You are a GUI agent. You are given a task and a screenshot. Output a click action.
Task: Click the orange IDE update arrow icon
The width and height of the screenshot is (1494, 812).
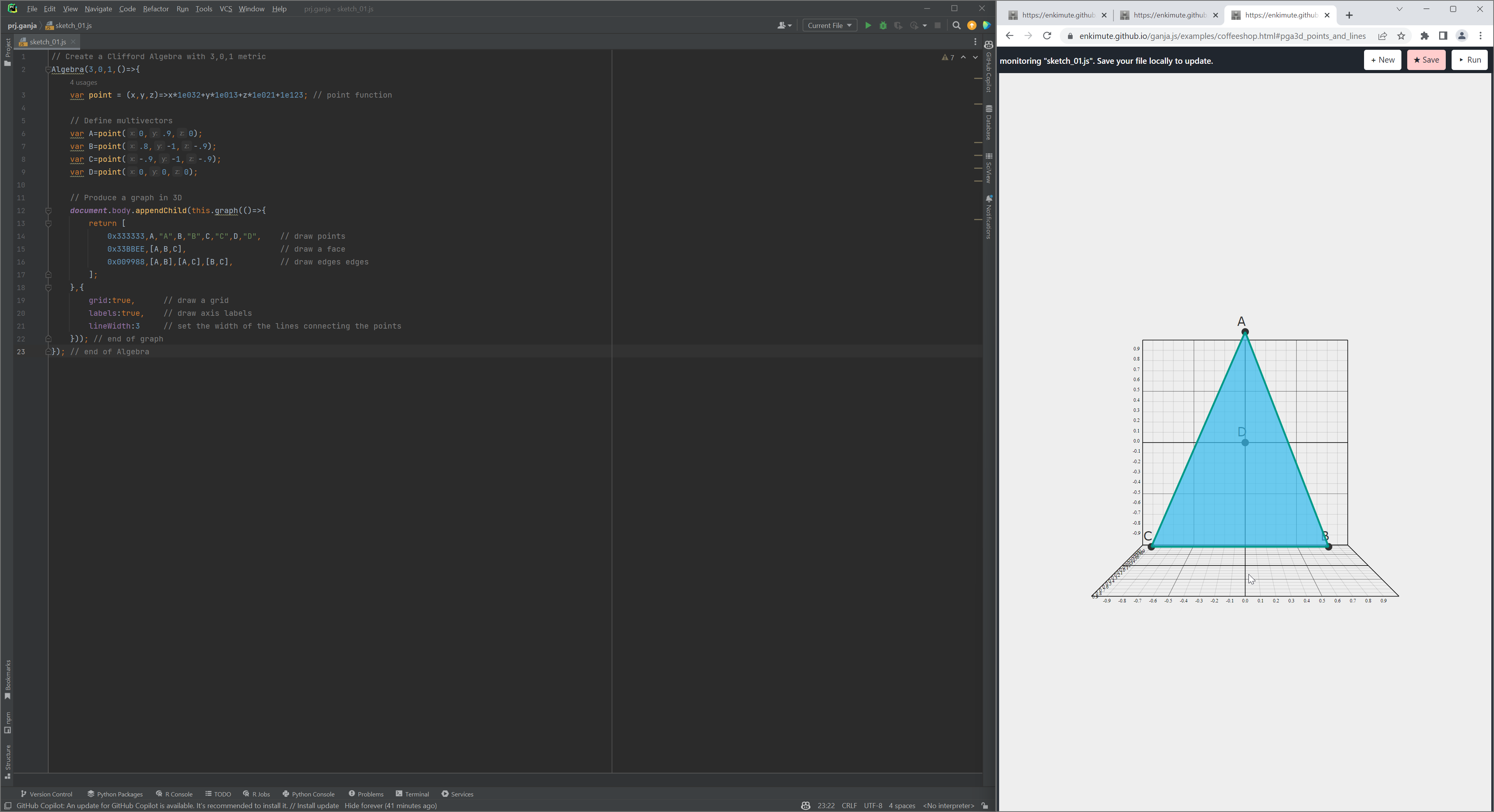(x=971, y=26)
